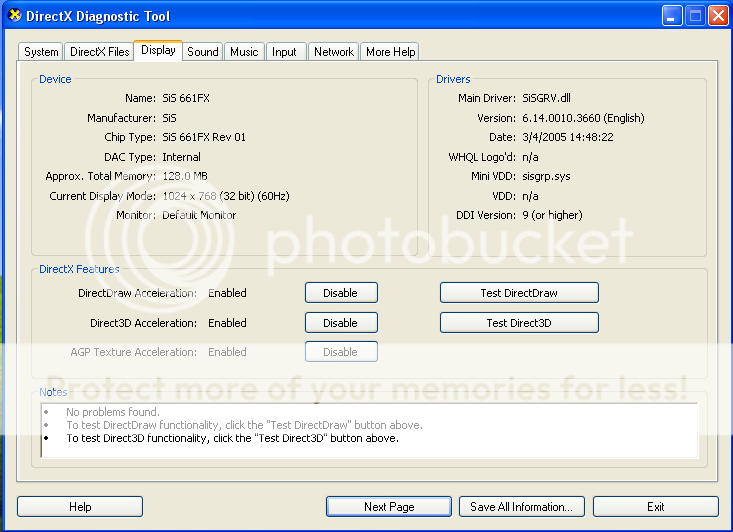Go to the Sound tab
Screen dimensions: 733x532
(202, 52)
